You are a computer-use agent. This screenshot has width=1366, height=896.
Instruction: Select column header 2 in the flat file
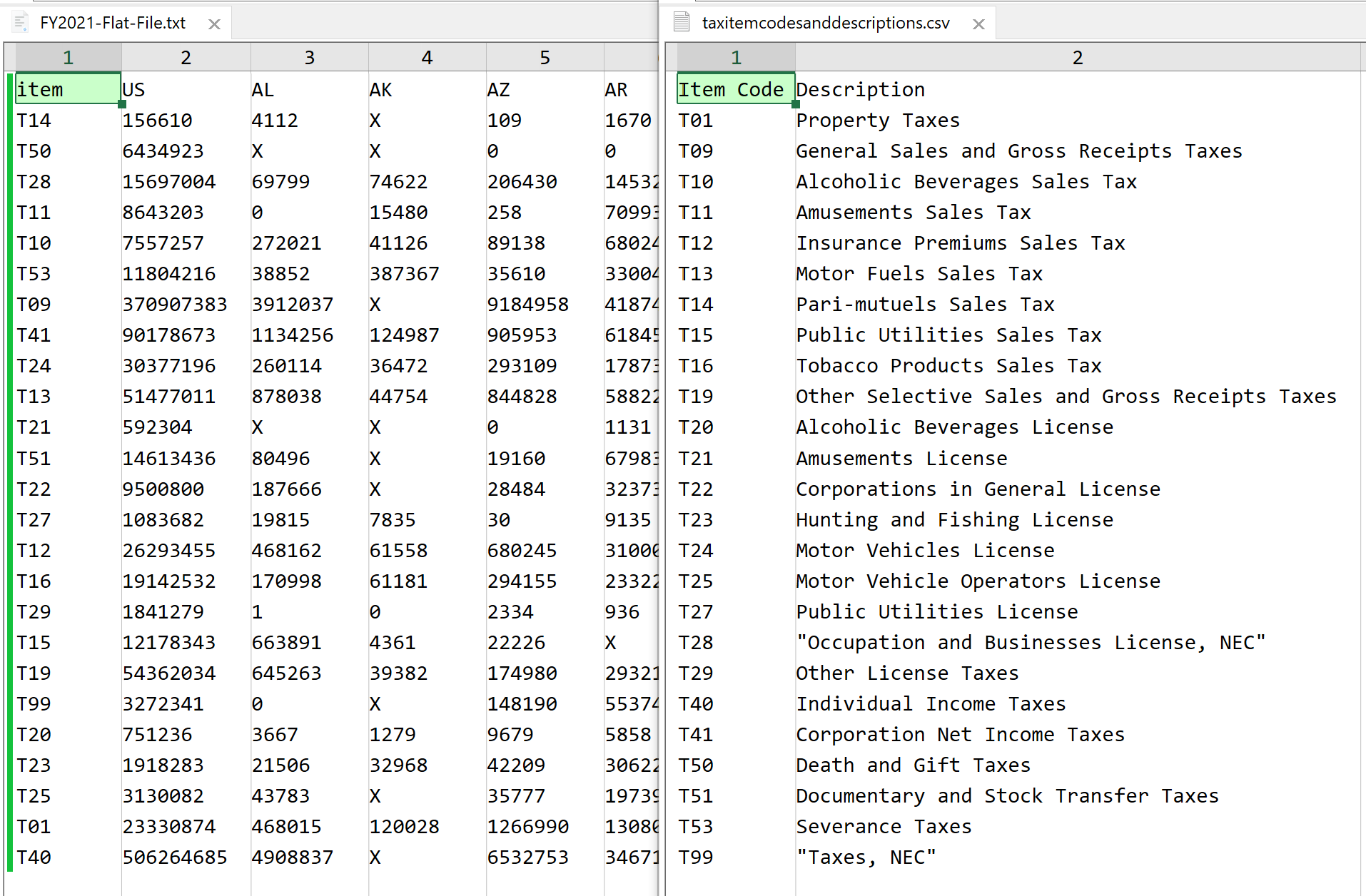coord(186,57)
